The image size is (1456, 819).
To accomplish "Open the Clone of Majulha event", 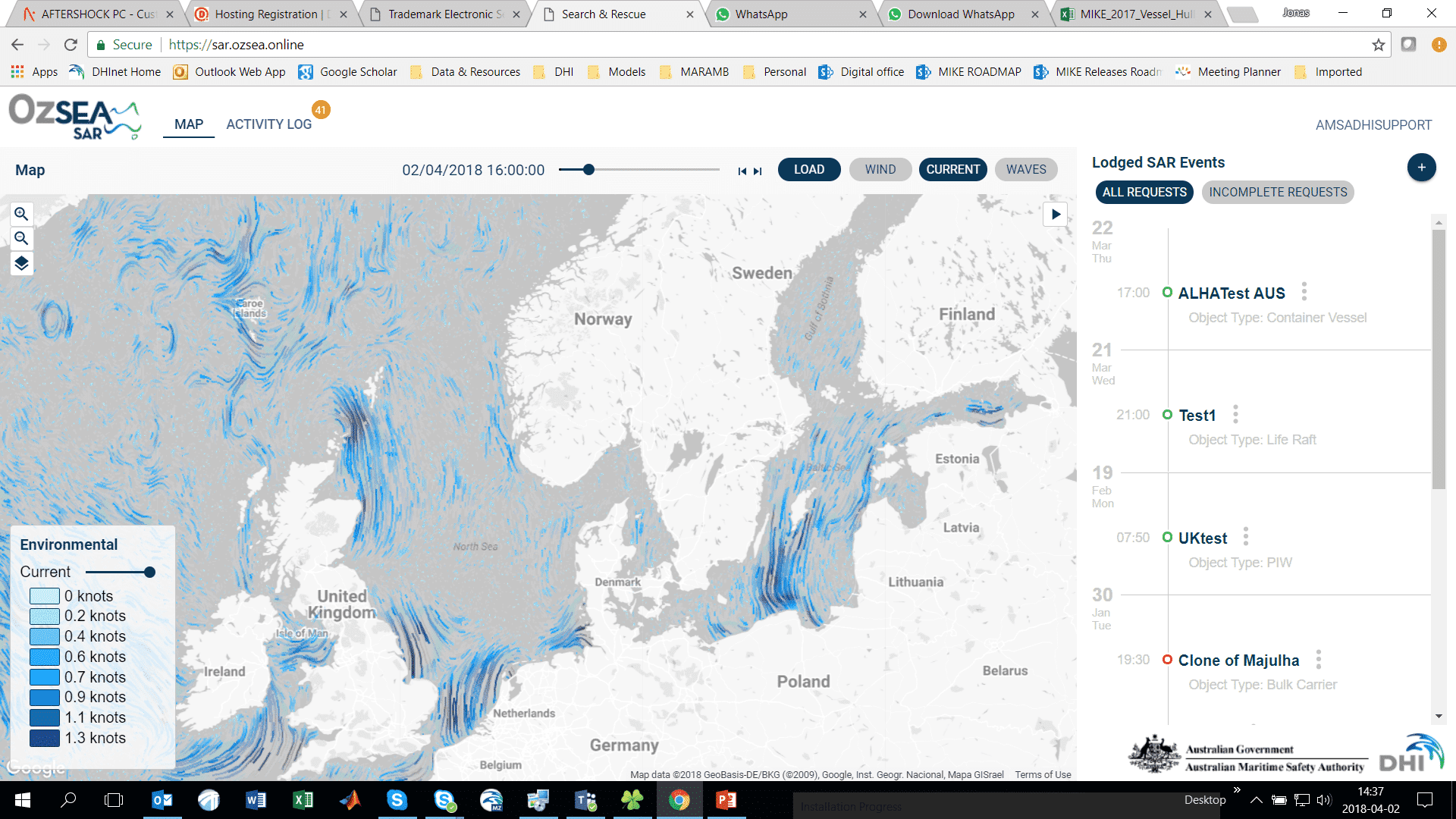I will coord(1238,661).
